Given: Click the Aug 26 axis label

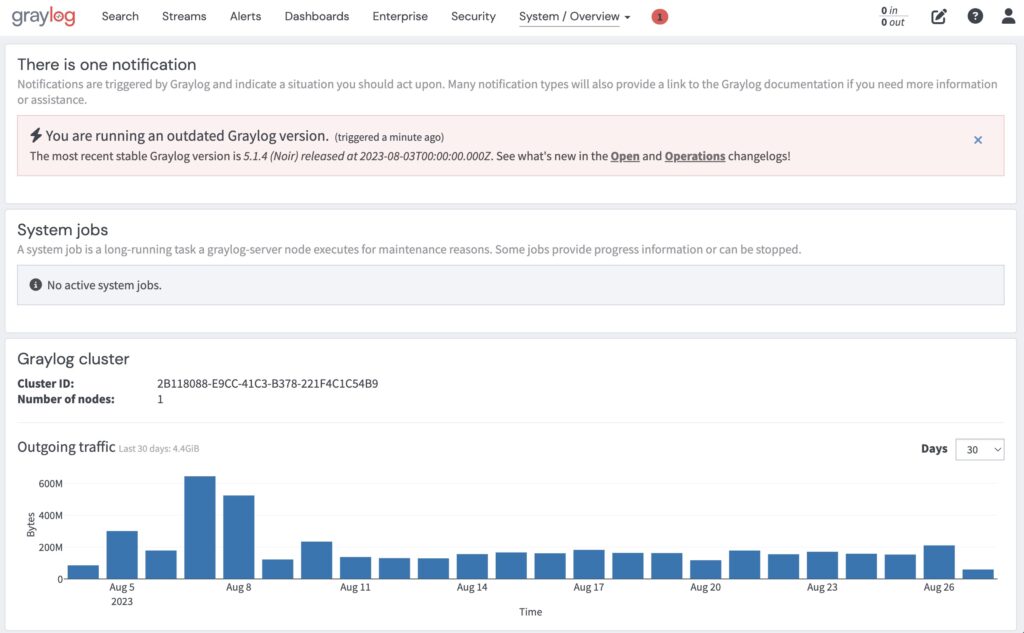Looking at the screenshot, I should 938,587.
